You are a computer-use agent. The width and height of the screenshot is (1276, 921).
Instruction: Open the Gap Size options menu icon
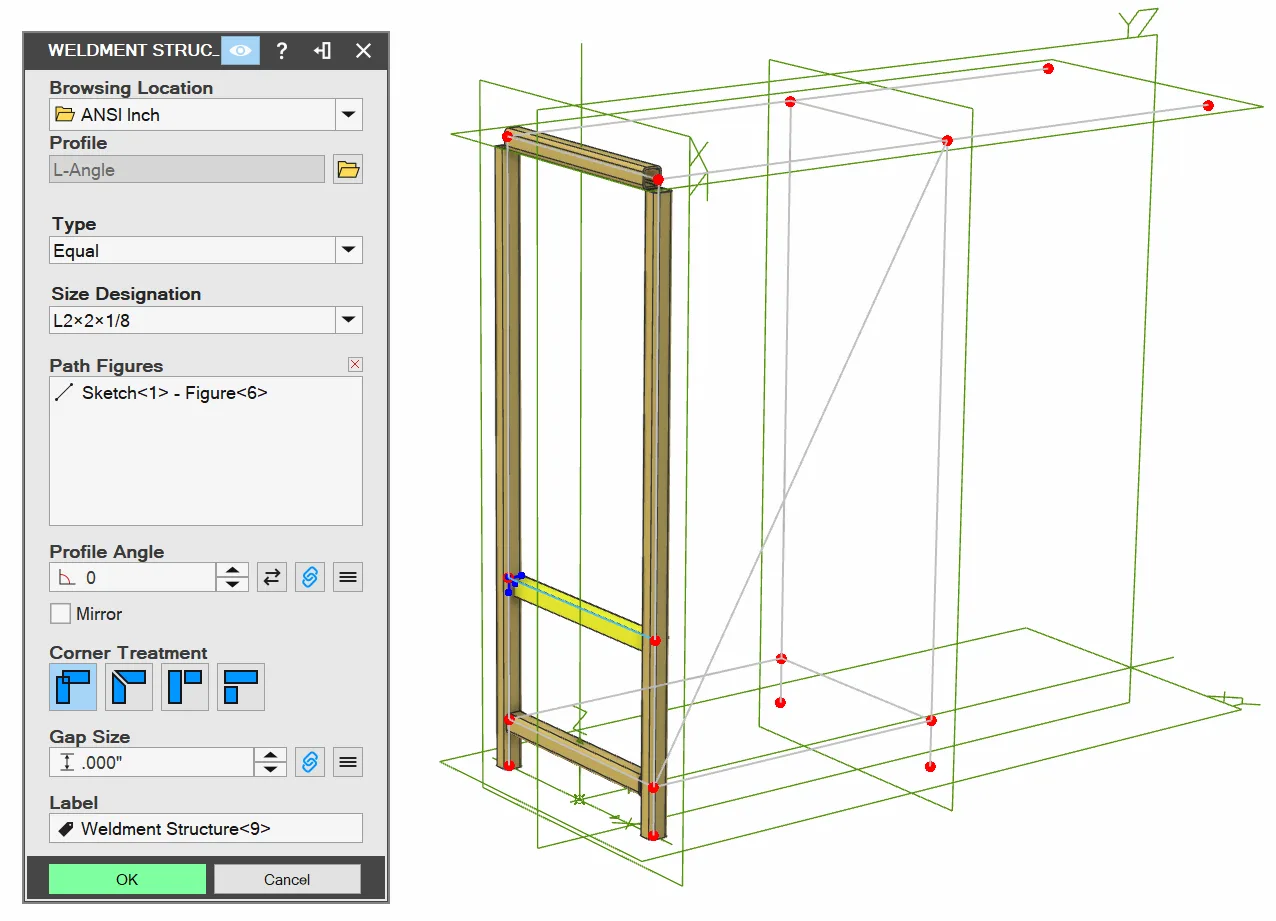tap(348, 762)
